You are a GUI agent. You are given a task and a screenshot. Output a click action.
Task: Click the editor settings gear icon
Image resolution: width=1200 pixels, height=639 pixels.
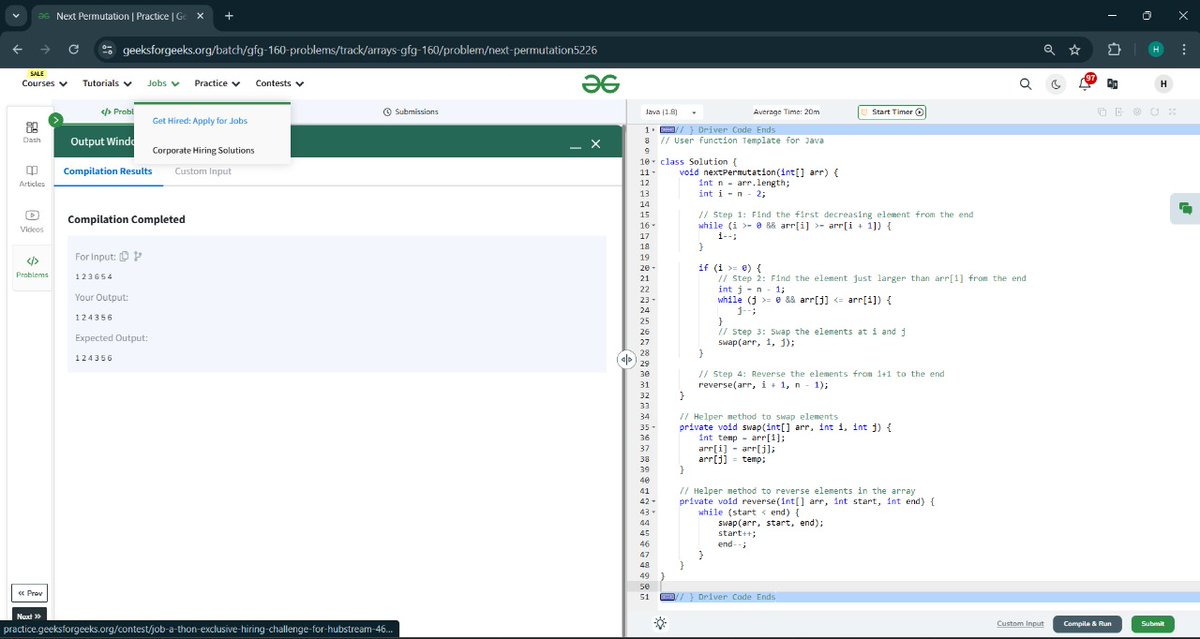click(1137, 112)
